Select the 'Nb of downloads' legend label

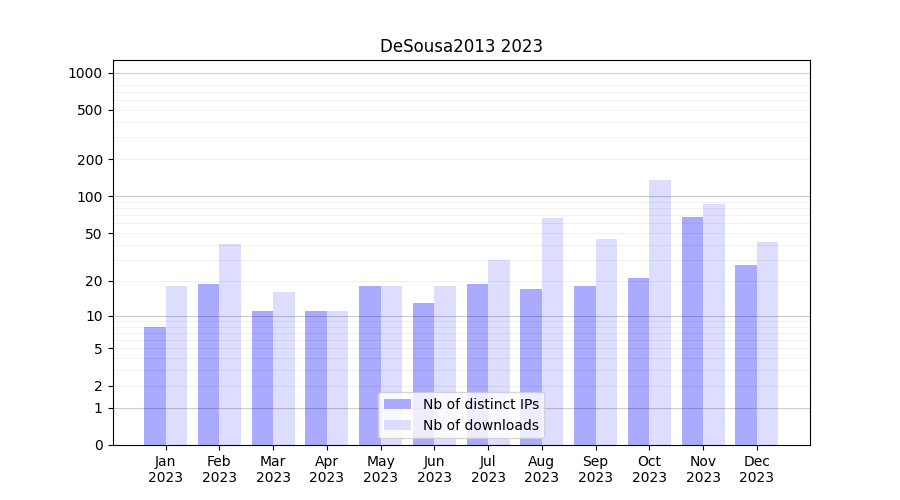tap(480, 425)
